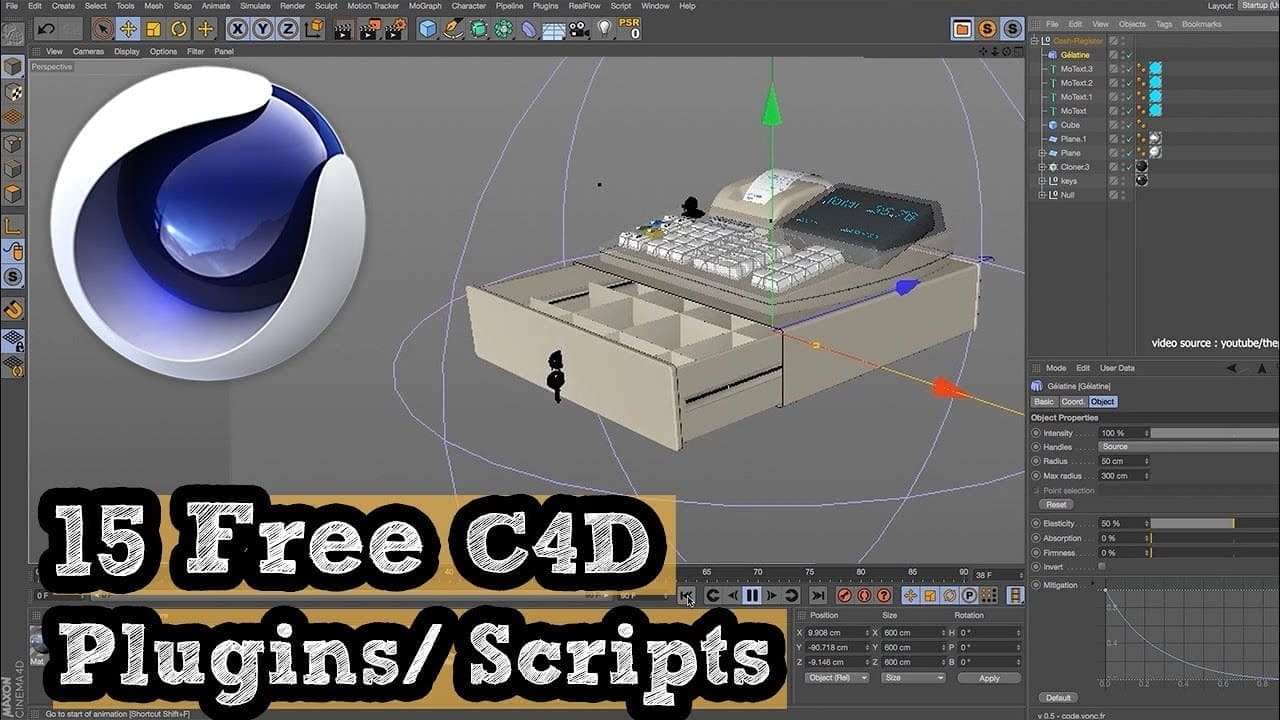Adjust the Elasticity 50% slider

click(x=1195, y=523)
